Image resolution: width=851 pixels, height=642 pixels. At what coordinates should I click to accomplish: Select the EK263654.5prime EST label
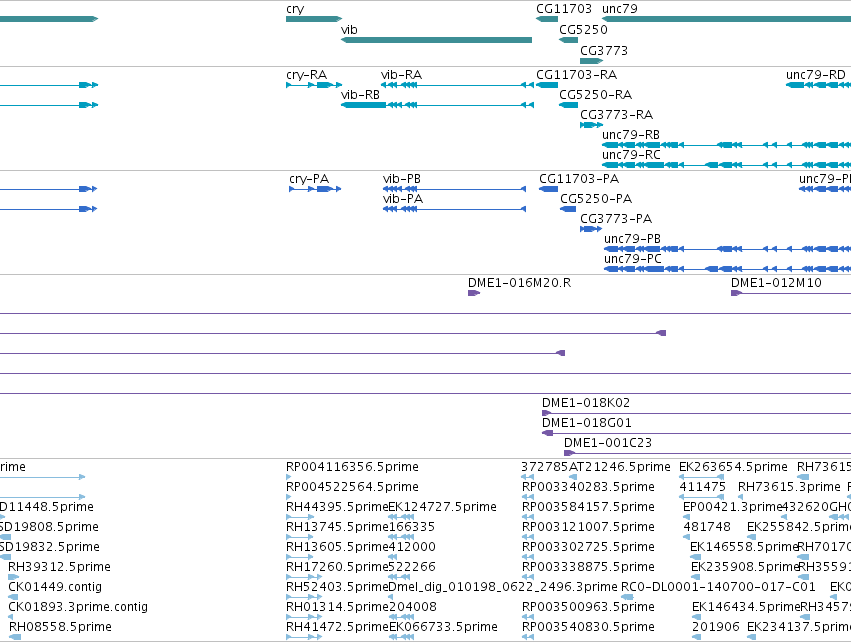733,467
